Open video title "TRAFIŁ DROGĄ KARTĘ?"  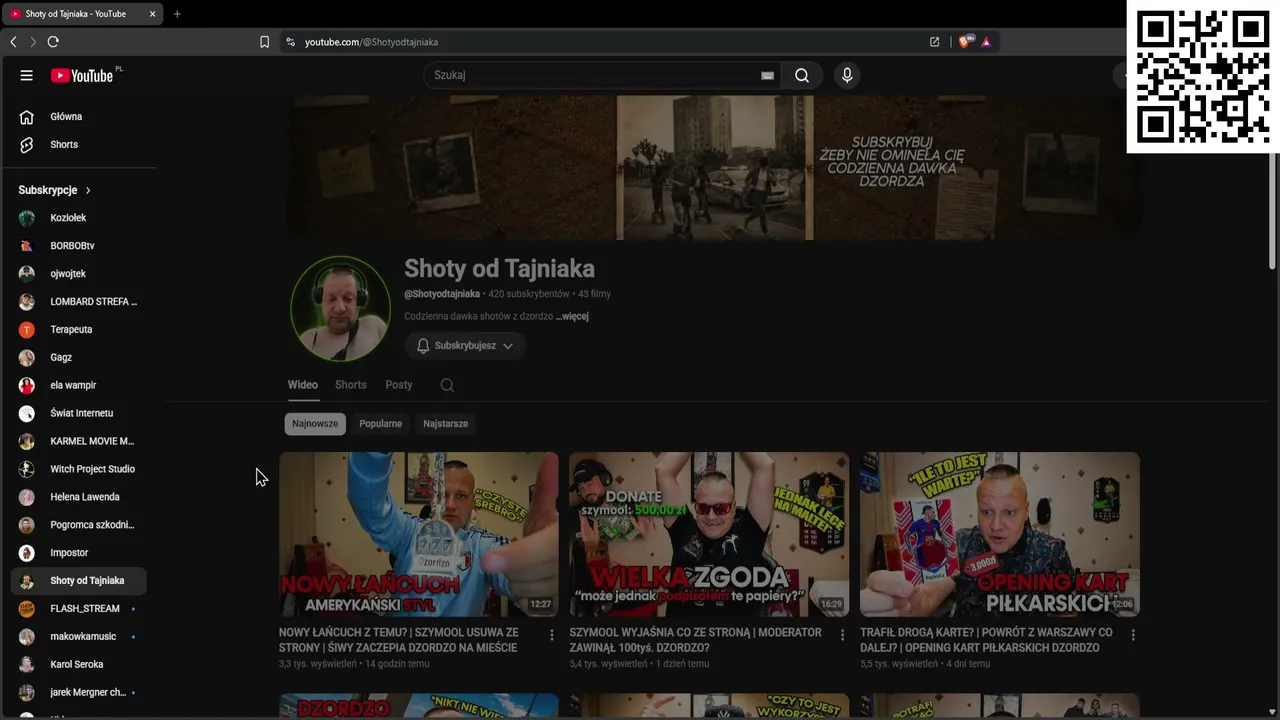pos(986,640)
